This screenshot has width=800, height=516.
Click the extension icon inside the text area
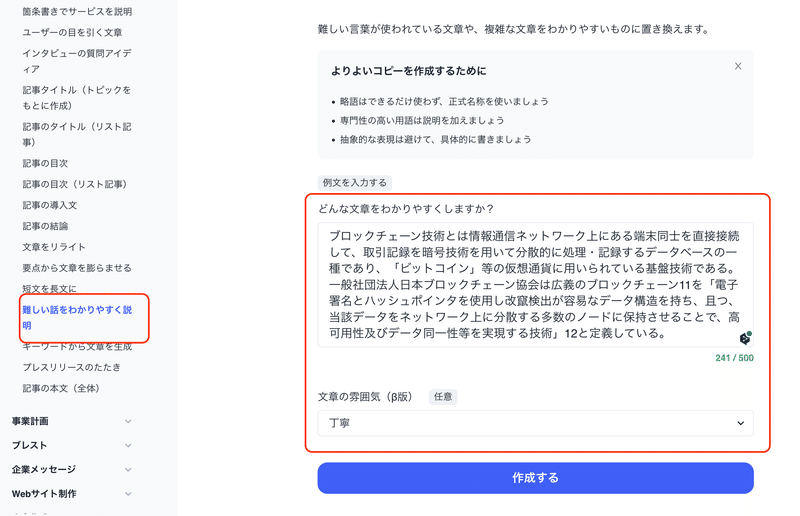coord(745,338)
